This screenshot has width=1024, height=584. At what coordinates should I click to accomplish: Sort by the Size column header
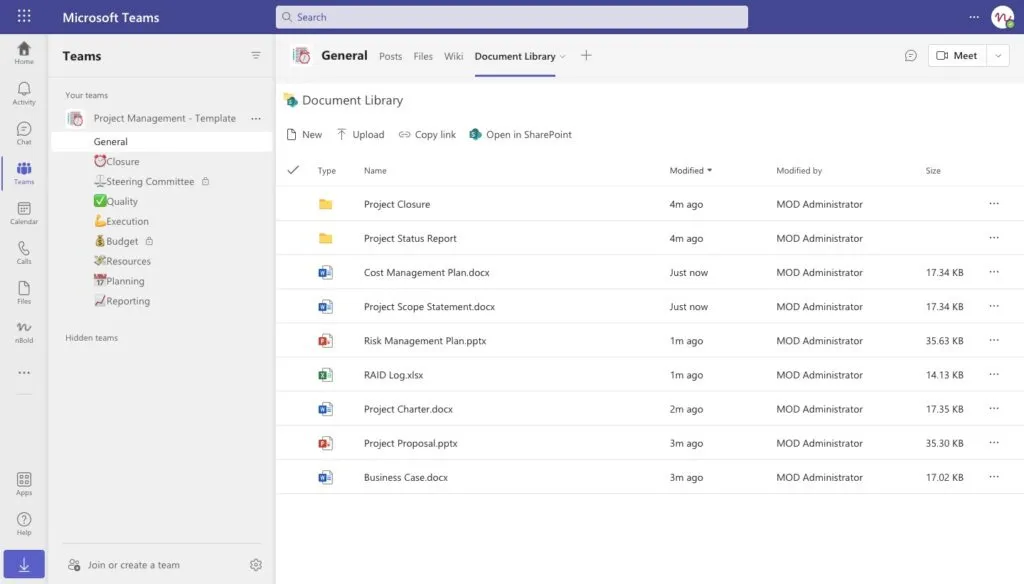tap(933, 170)
